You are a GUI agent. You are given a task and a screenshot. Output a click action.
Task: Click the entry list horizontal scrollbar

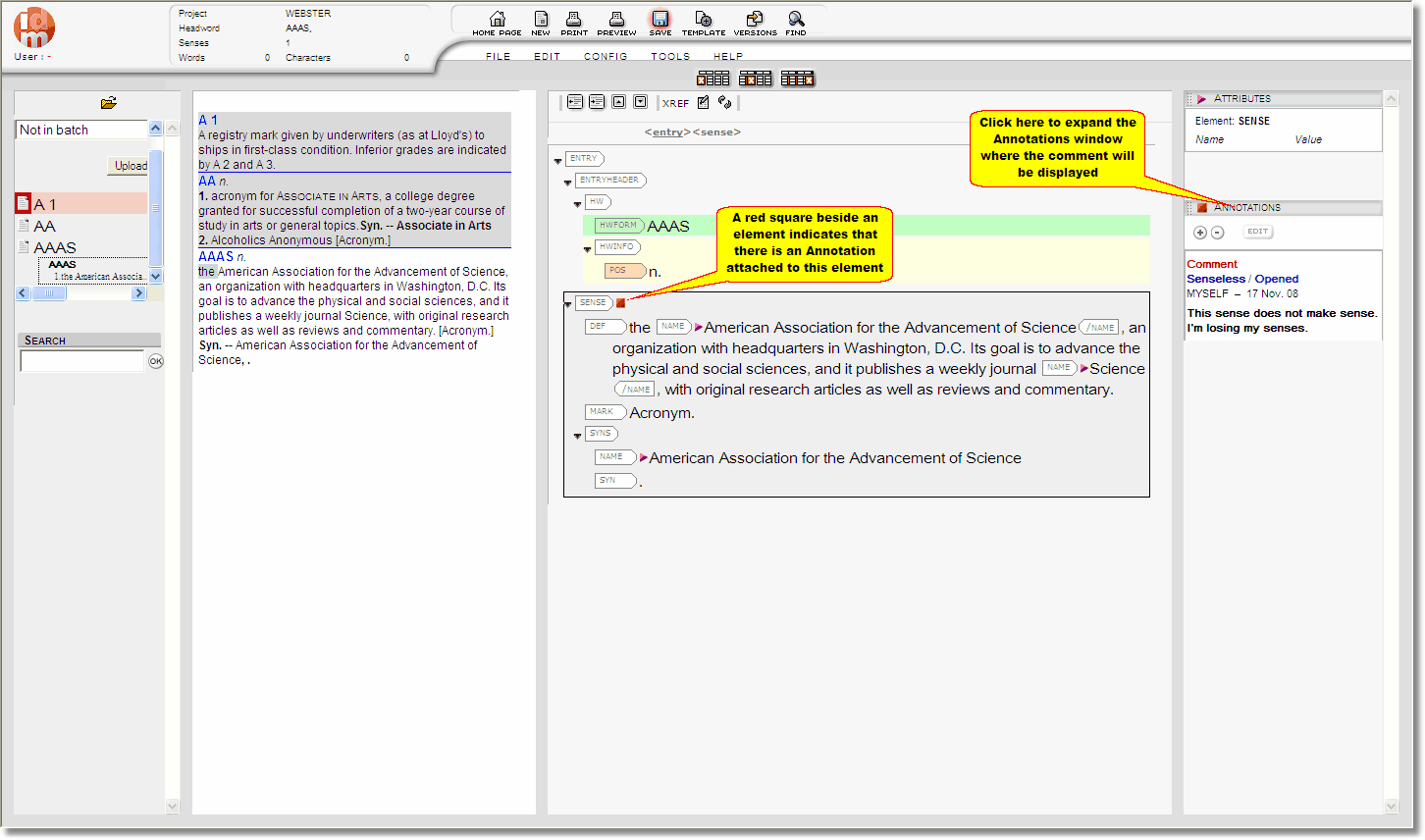click(x=80, y=293)
